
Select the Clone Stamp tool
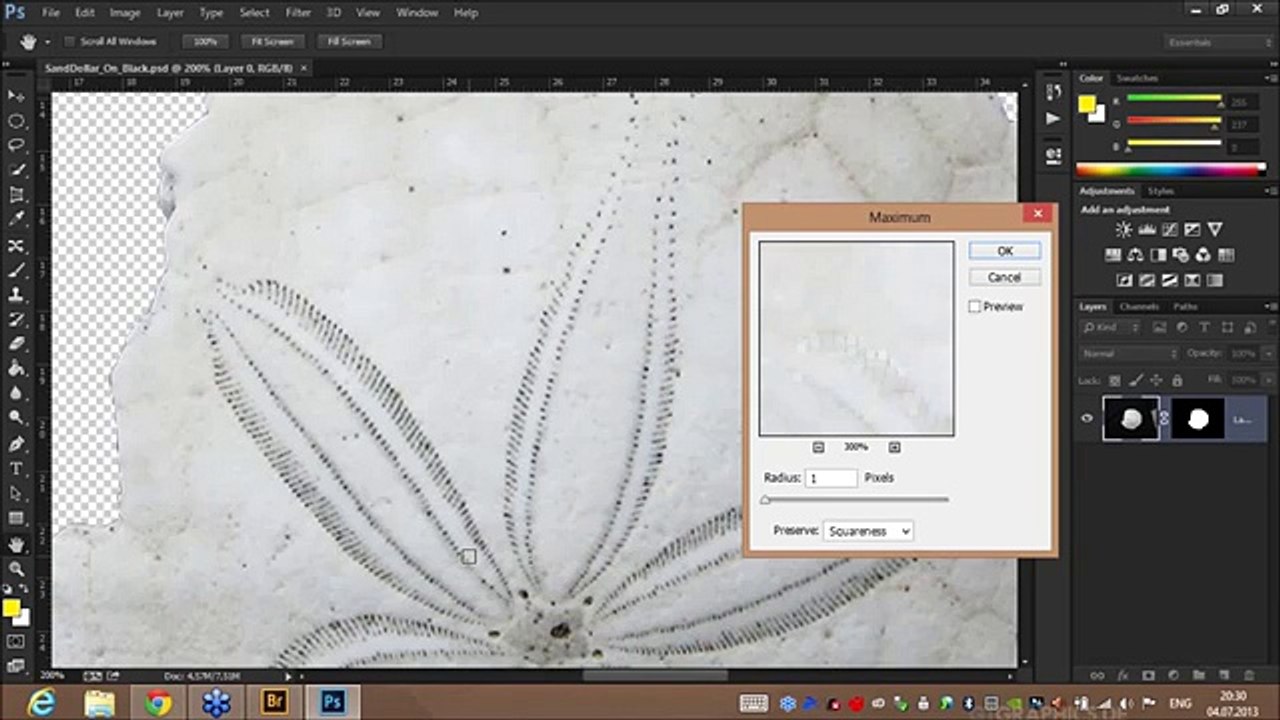pyautogui.click(x=16, y=295)
